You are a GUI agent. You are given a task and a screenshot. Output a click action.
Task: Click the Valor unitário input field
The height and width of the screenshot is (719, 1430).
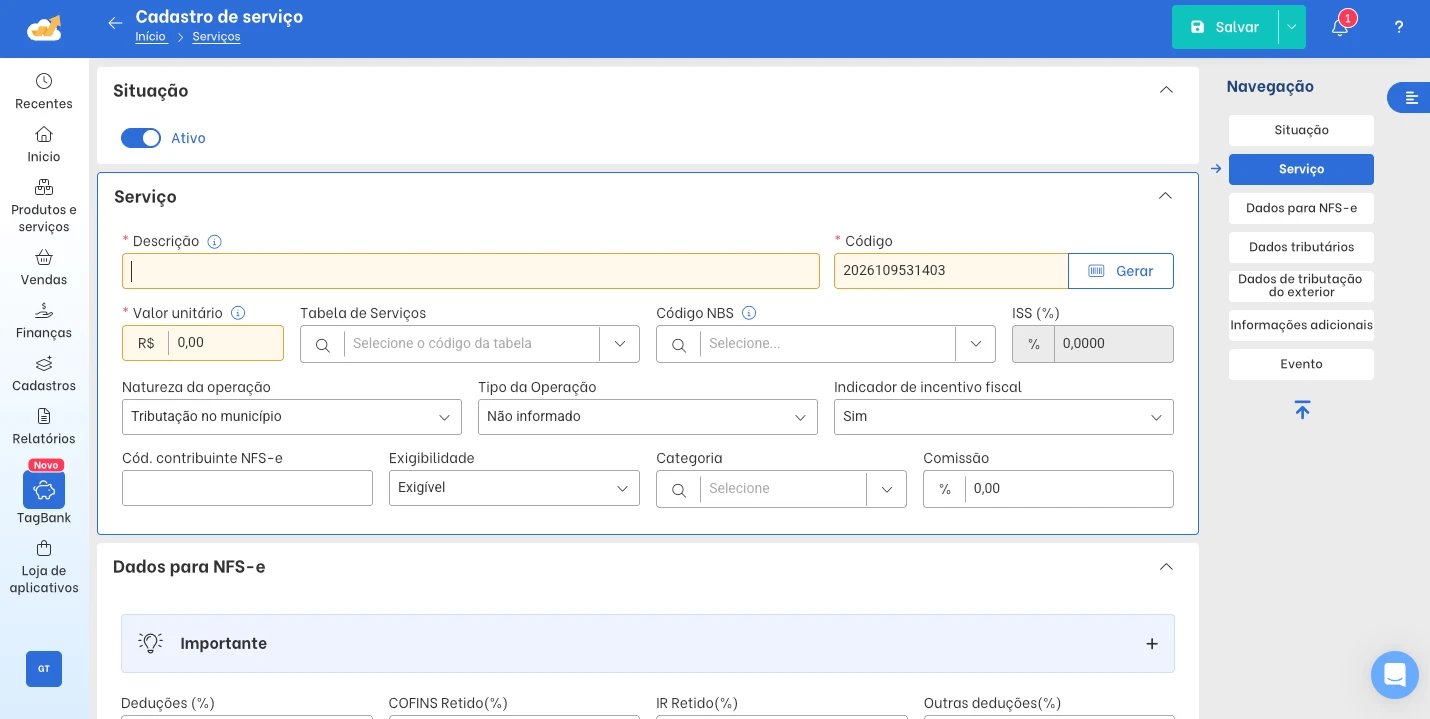[x=225, y=343]
